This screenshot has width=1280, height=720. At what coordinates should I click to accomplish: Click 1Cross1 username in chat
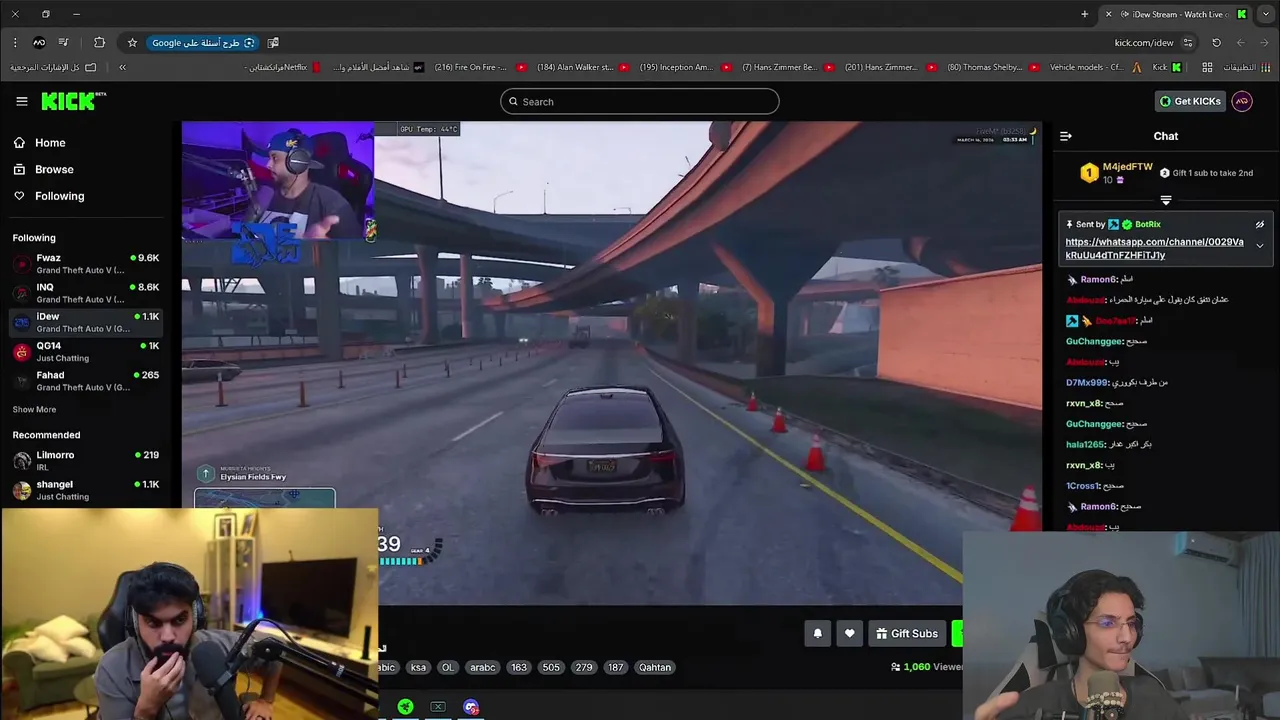[1083, 486]
